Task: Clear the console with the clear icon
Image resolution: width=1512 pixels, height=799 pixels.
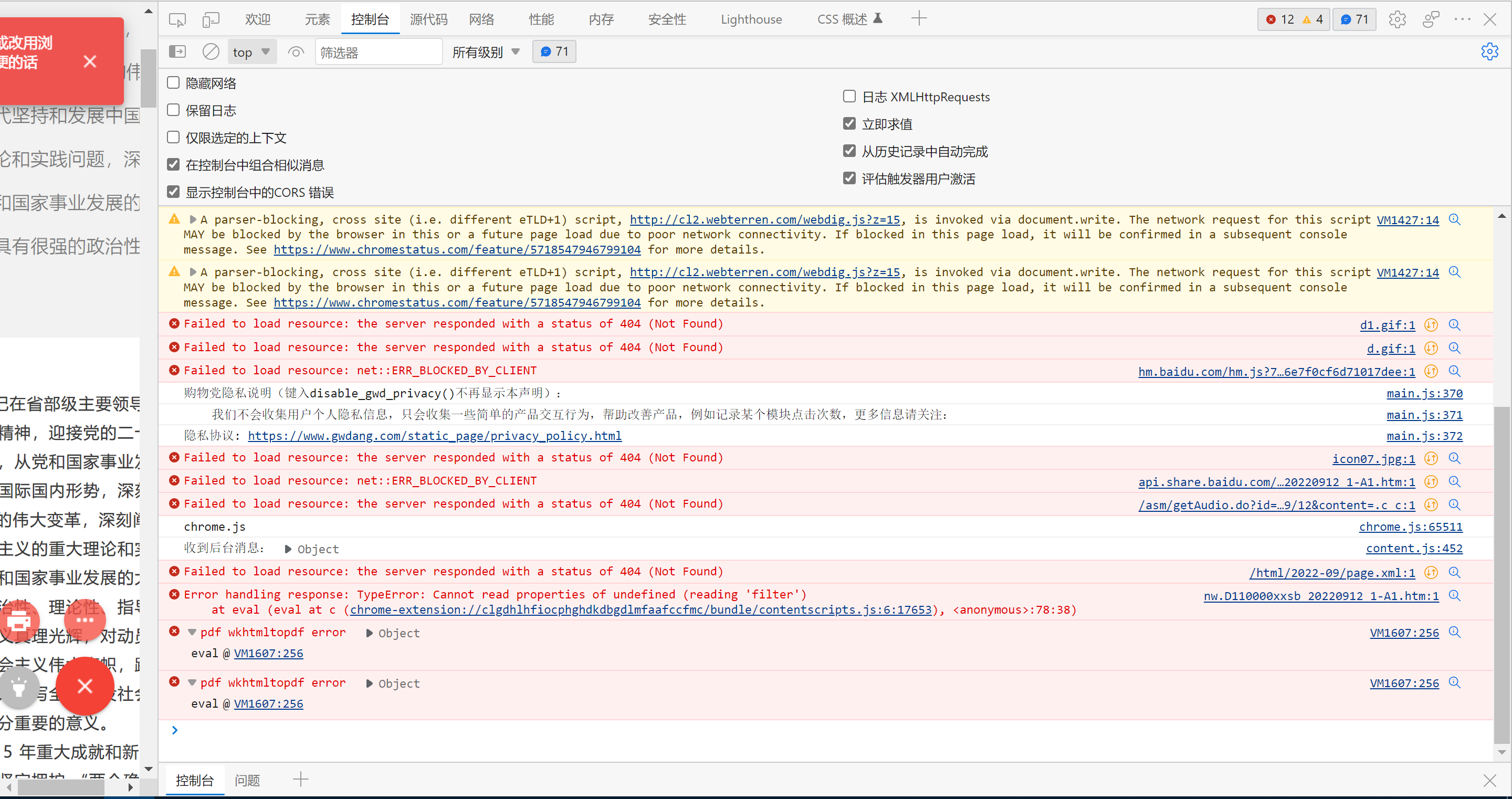Action: 210,51
